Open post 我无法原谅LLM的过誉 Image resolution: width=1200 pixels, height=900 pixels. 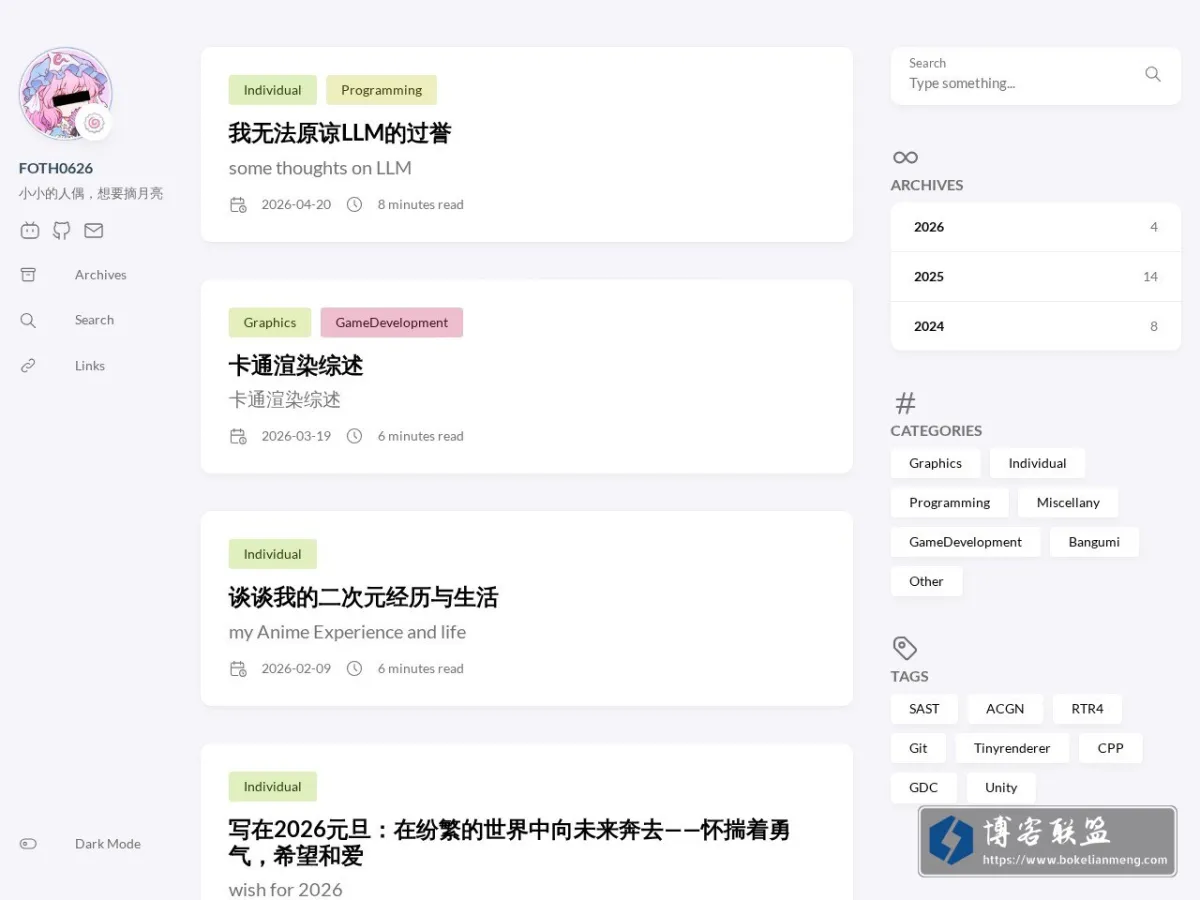(340, 133)
